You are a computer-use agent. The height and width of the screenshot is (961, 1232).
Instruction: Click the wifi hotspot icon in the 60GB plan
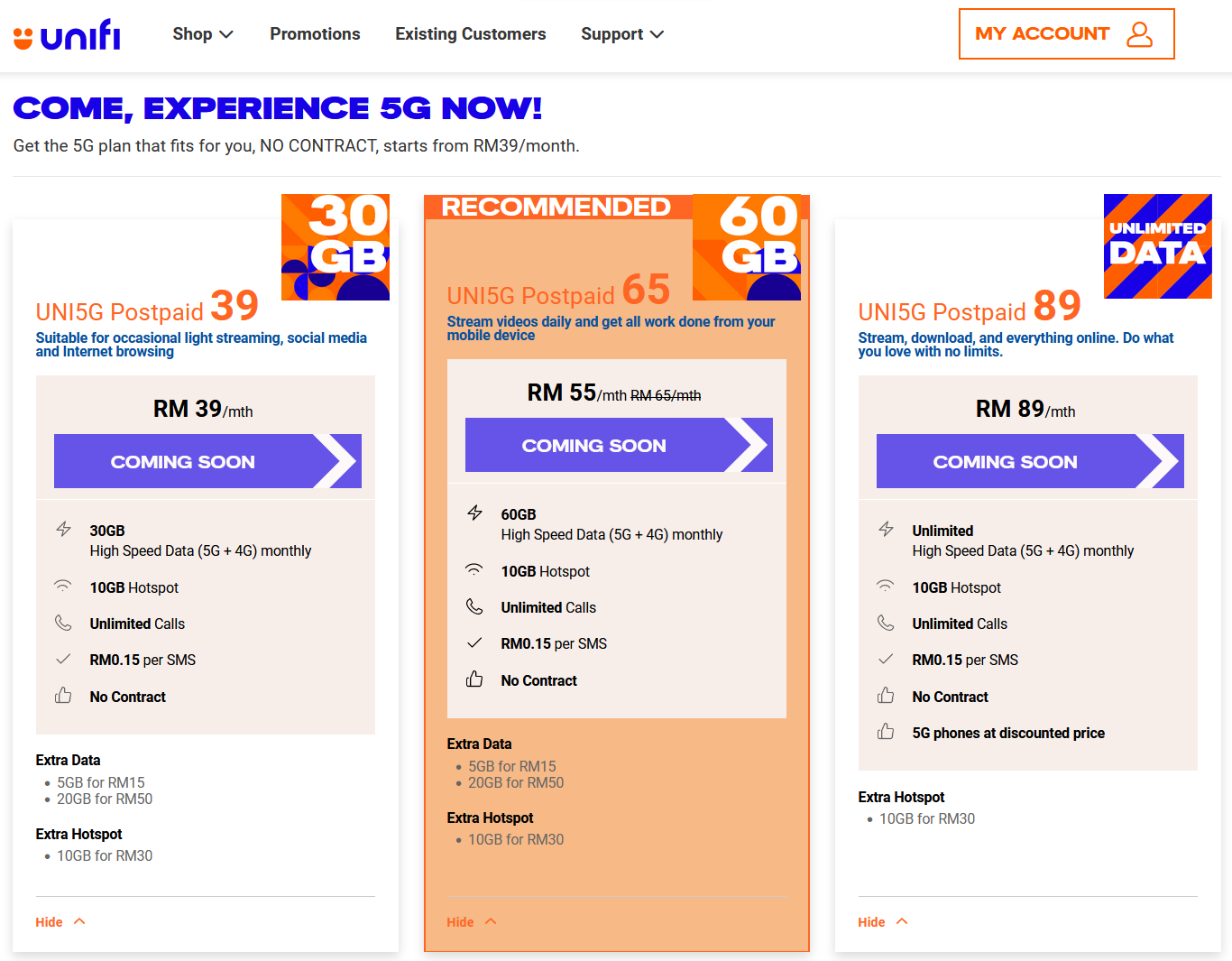[x=474, y=570]
